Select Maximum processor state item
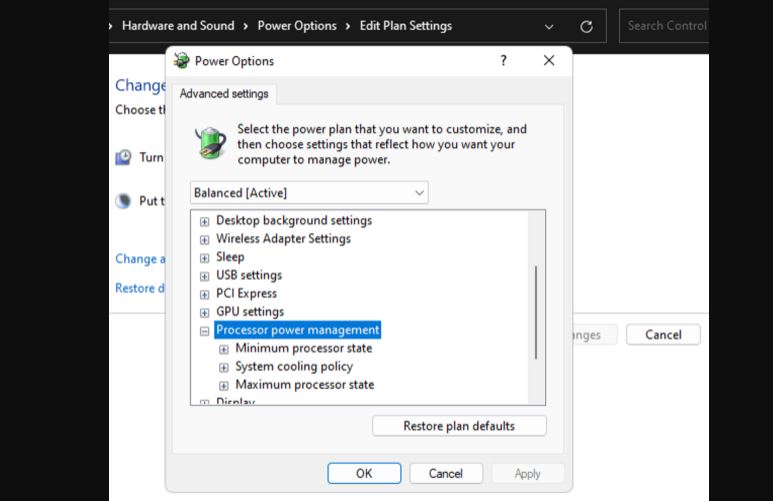 [305, 385]
